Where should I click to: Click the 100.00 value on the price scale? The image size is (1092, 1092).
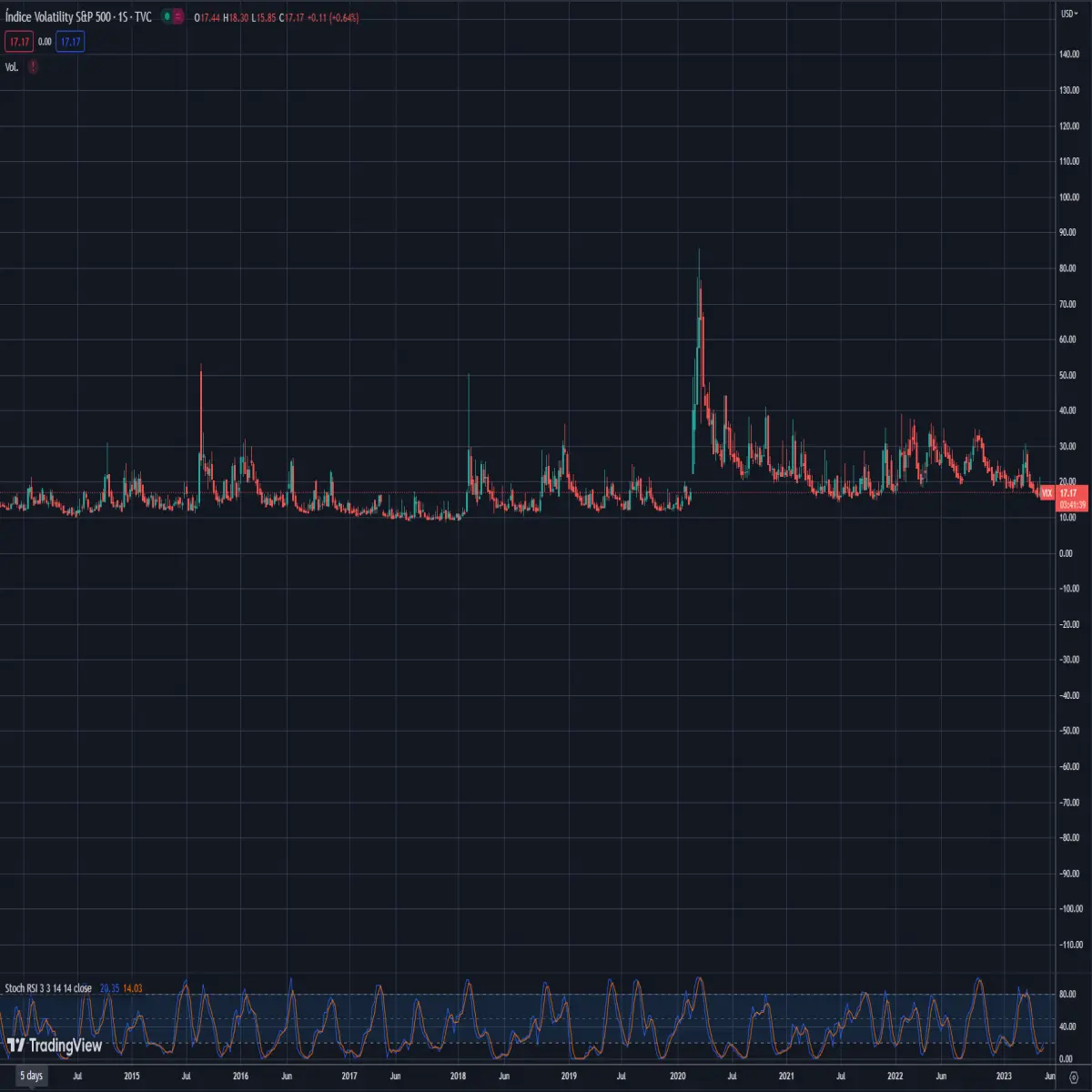coord(1068,197)
